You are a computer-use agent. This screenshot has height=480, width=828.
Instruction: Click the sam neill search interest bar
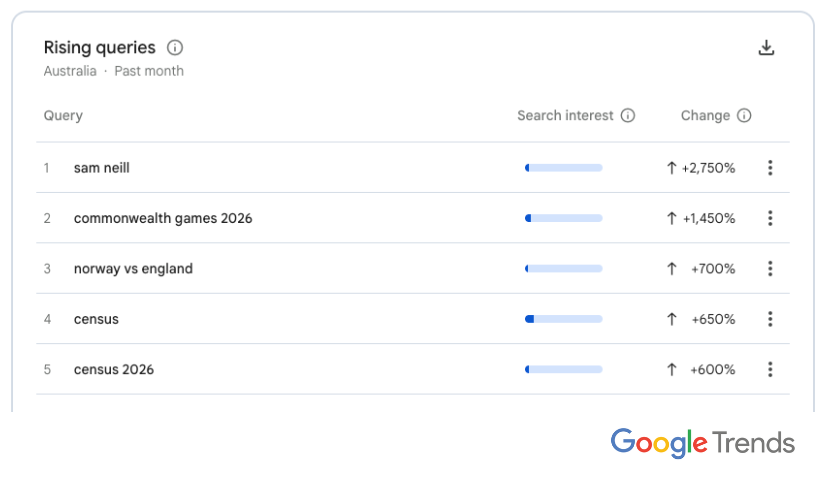coord(563,168)
